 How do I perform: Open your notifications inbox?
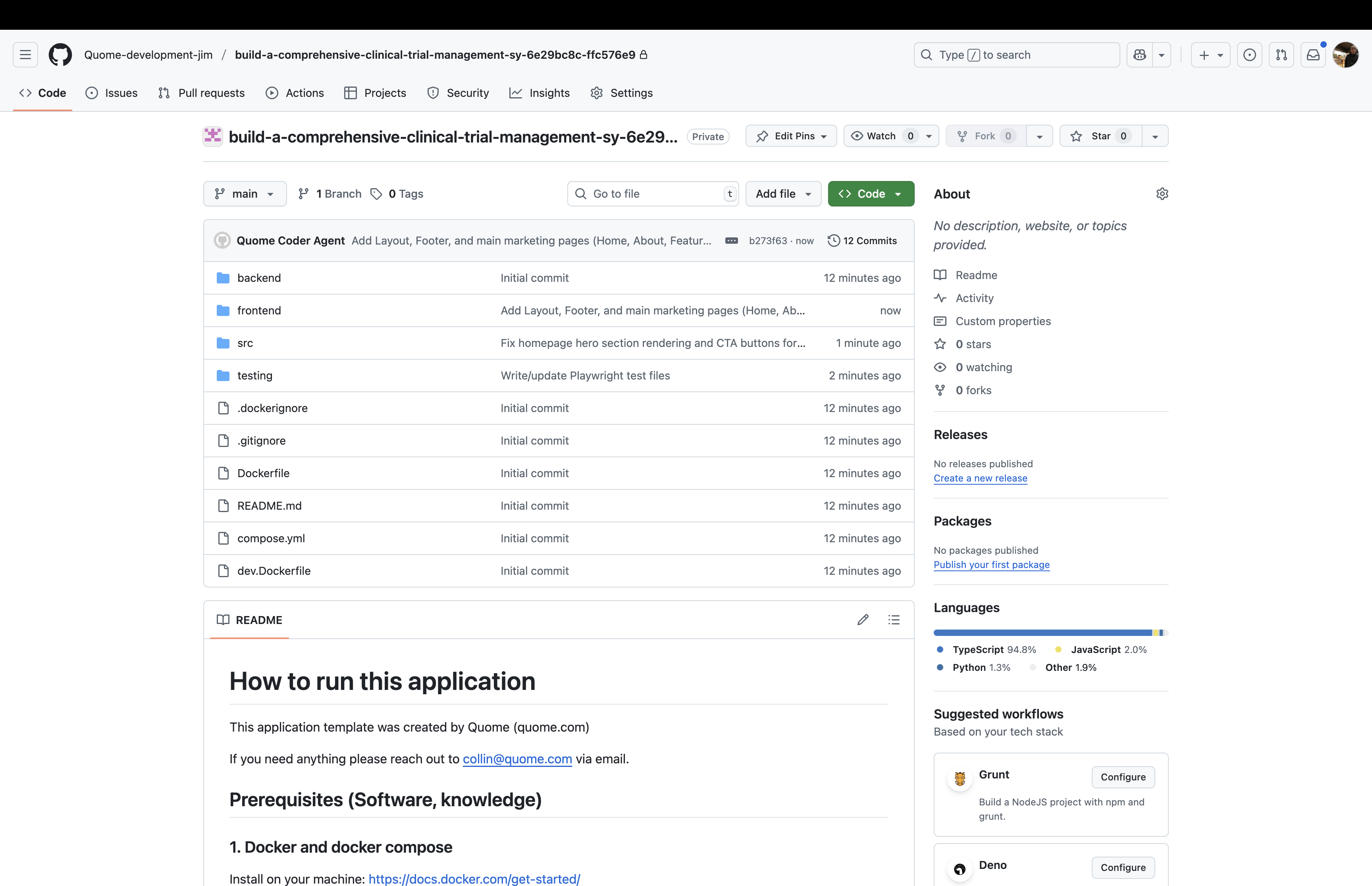coord(1313,55)
